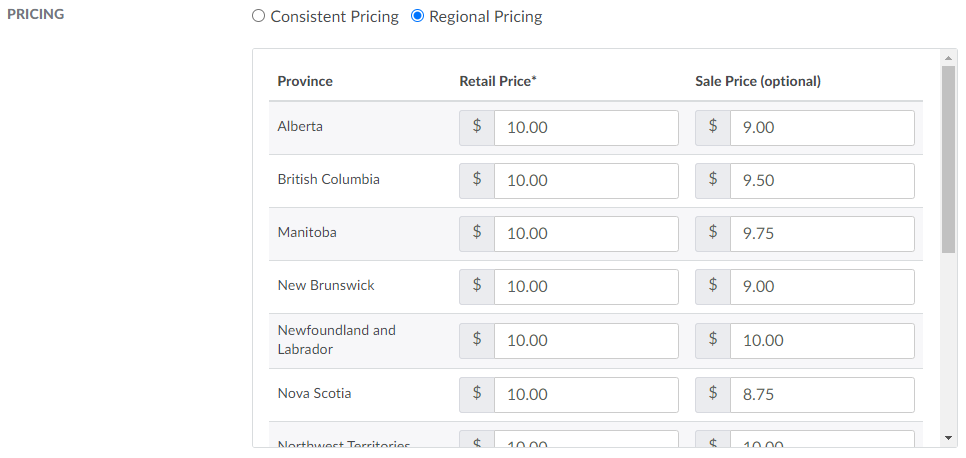966x458 pixels.
Task: Edit the Manitoba sale price of 9.75
Action: pos(821,234)
